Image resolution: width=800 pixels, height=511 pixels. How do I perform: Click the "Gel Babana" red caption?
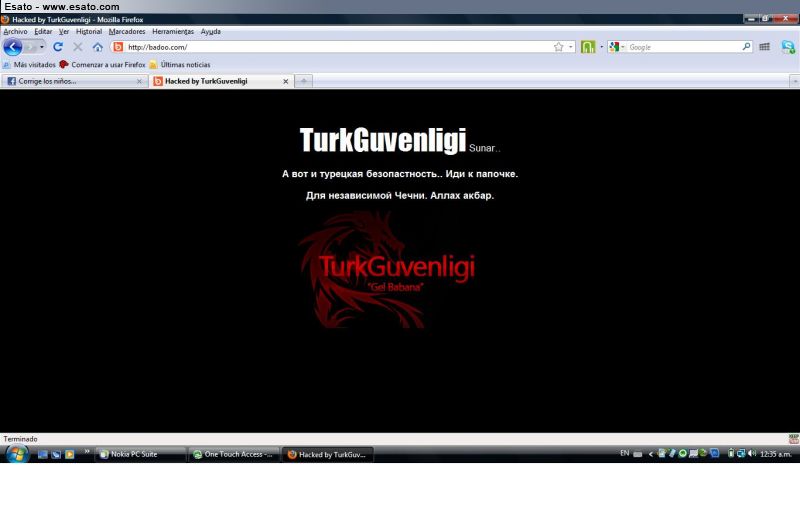[x=395, y=287]
